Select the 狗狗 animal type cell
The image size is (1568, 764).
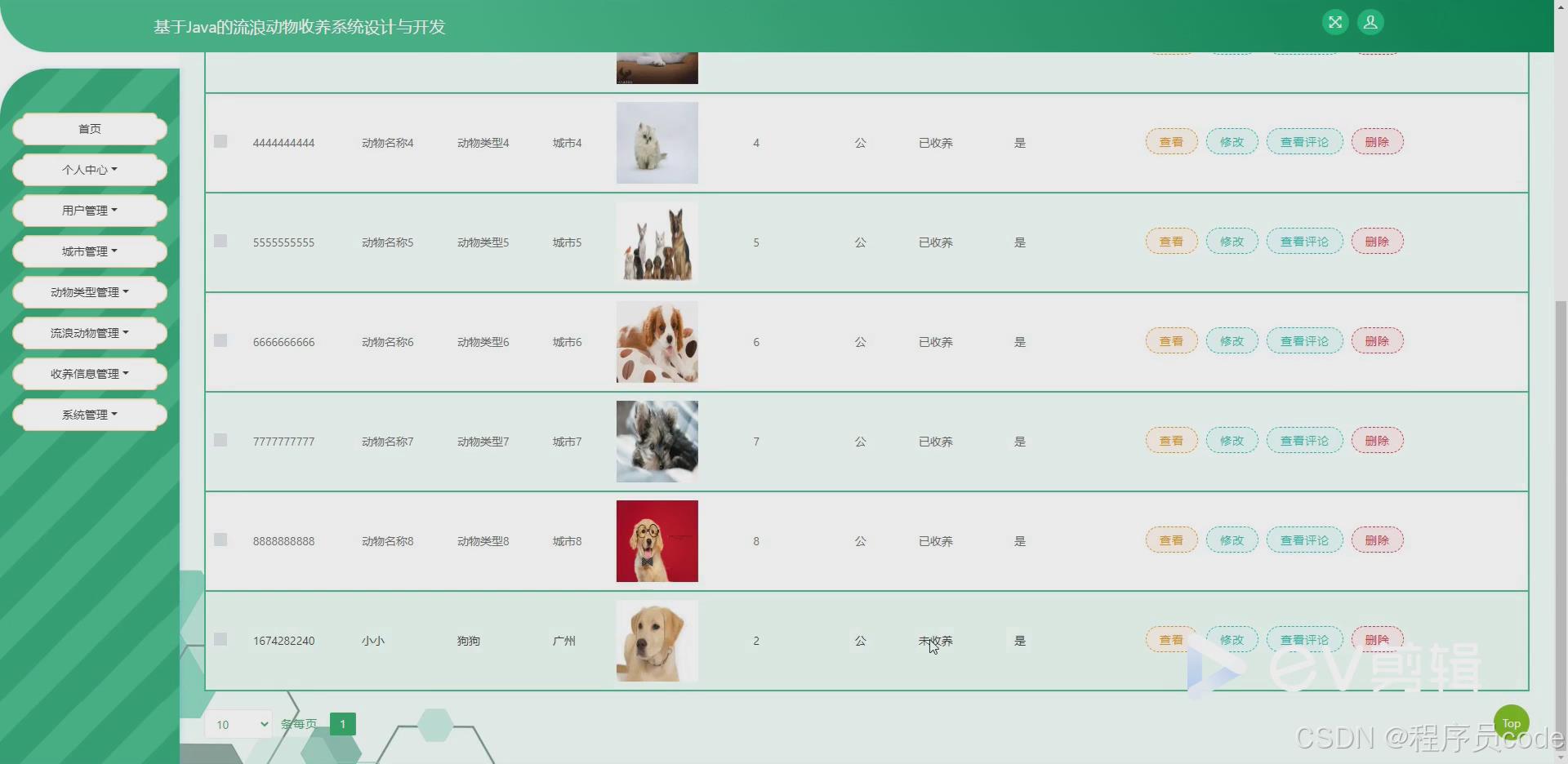point(469,641)
